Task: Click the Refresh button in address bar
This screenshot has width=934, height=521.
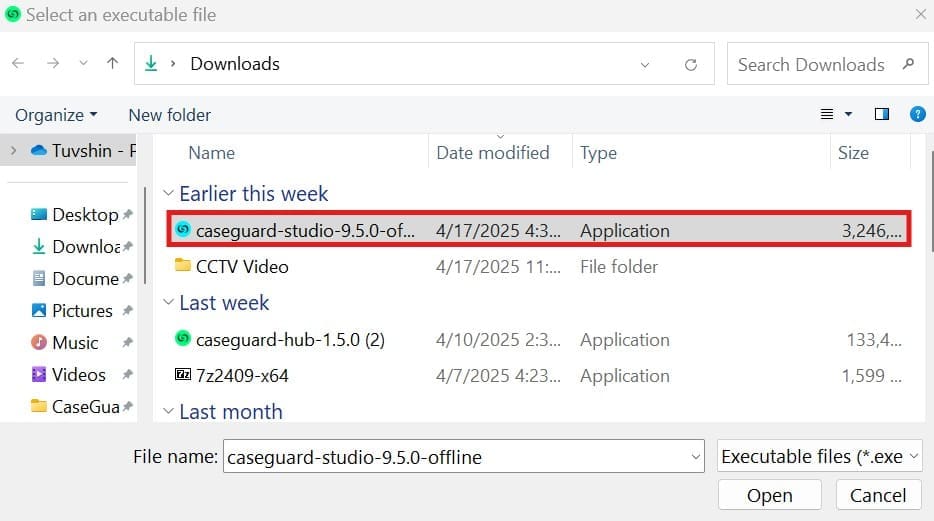Action: click(691, 64)
